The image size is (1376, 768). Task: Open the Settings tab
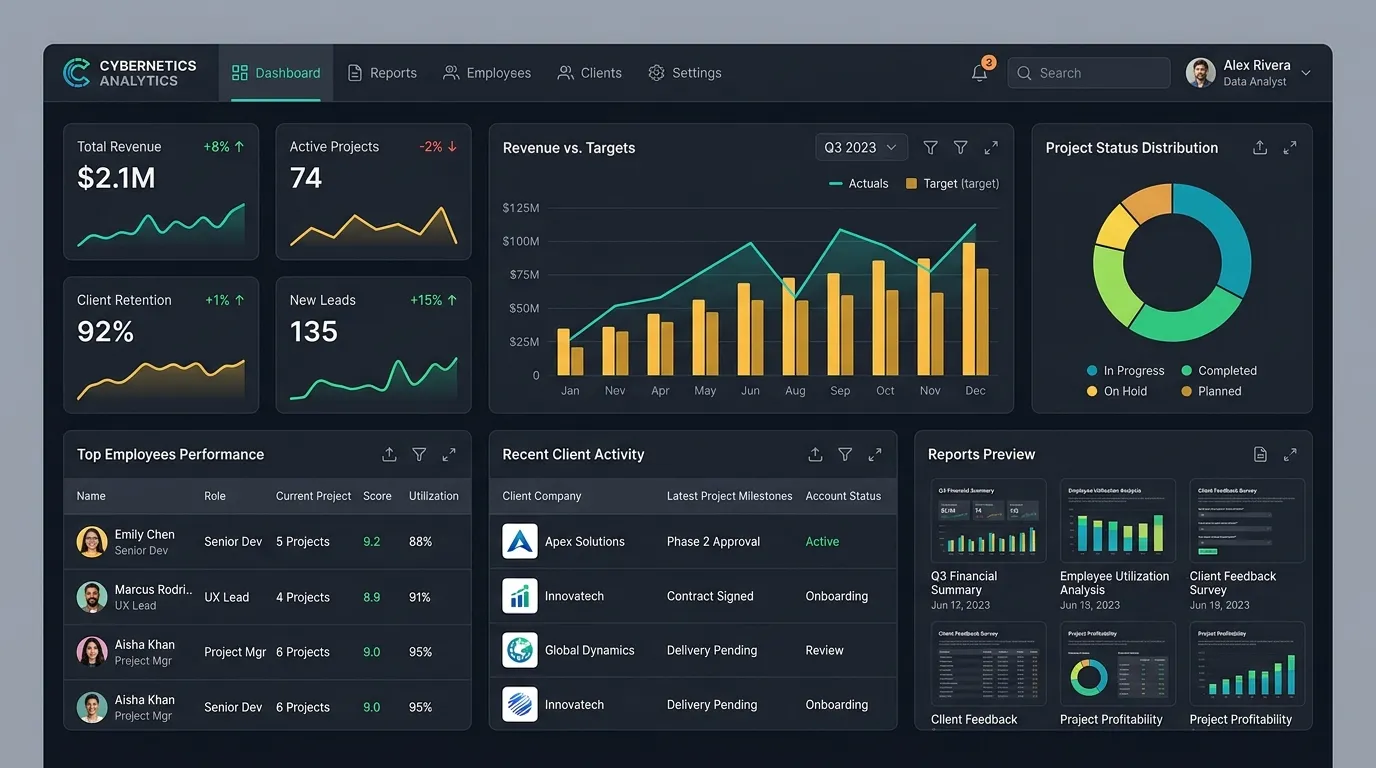coord(685,73)
